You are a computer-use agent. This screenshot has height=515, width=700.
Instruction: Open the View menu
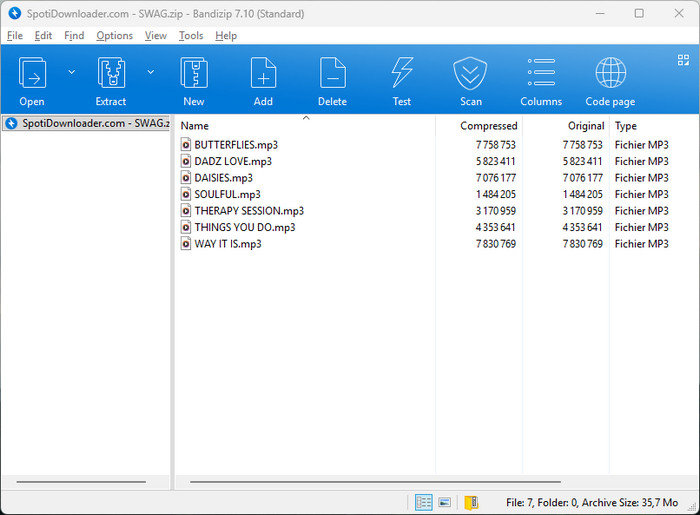[156, 36]
